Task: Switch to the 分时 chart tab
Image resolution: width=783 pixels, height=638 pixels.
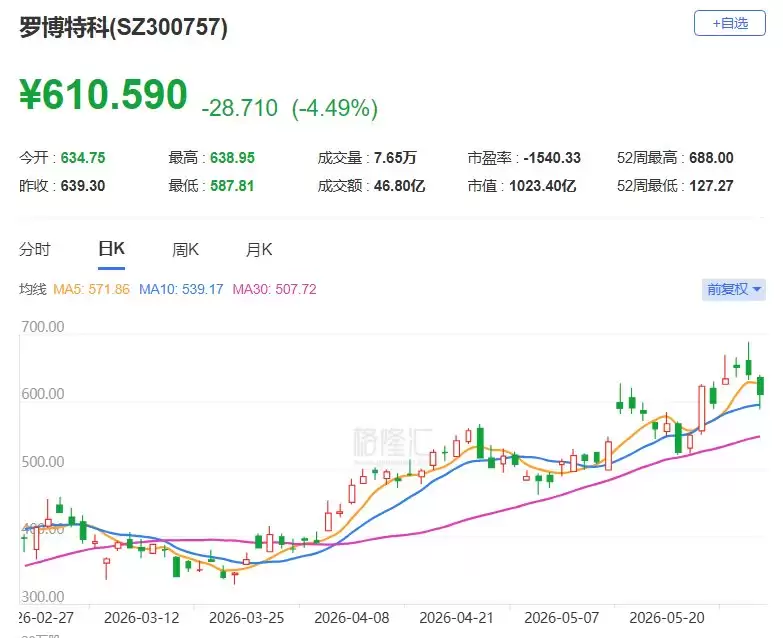Action: pos(35,249)
